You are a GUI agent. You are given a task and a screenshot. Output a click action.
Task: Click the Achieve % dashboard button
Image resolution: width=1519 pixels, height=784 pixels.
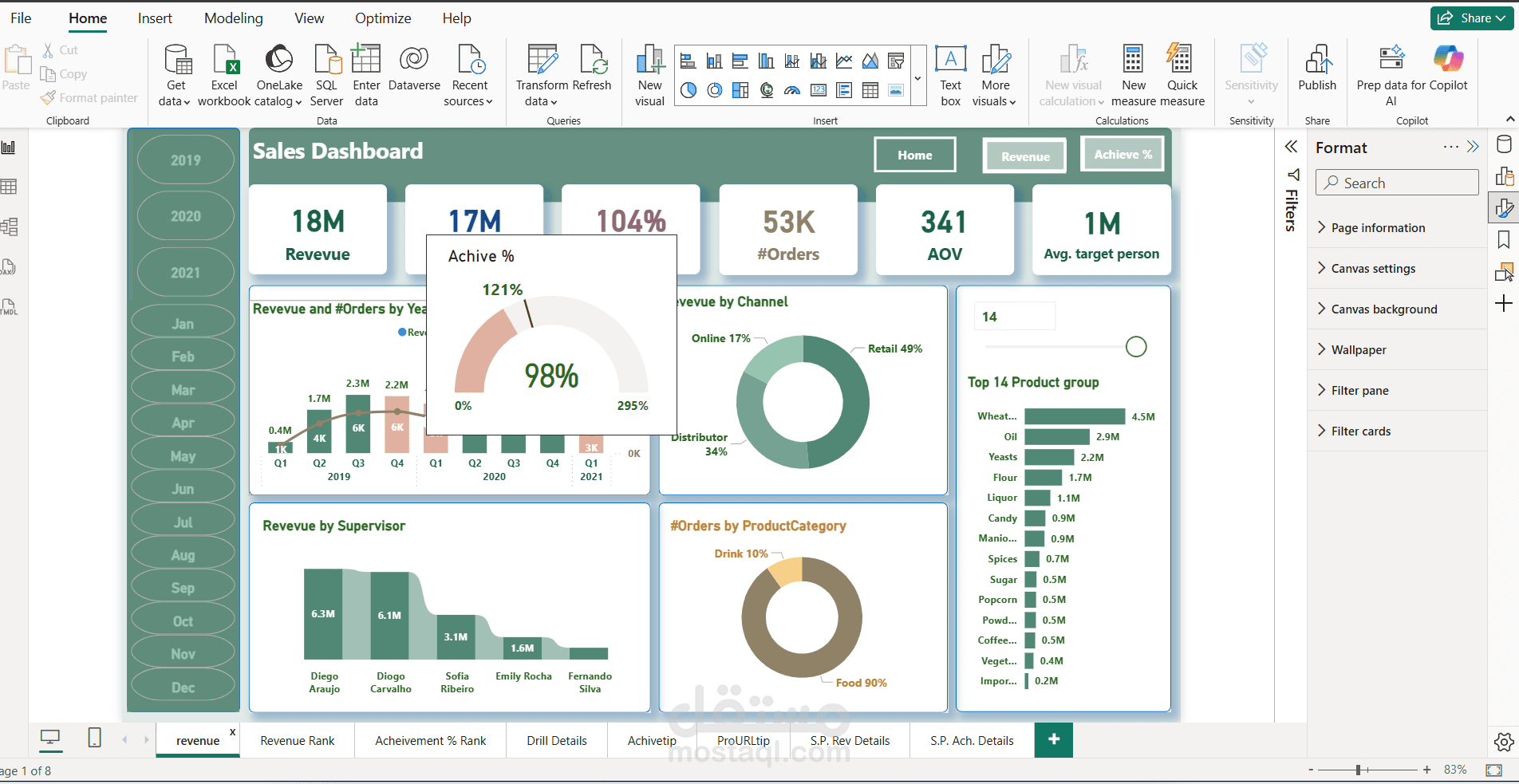pyautogui.click(x=1122, y=154)
